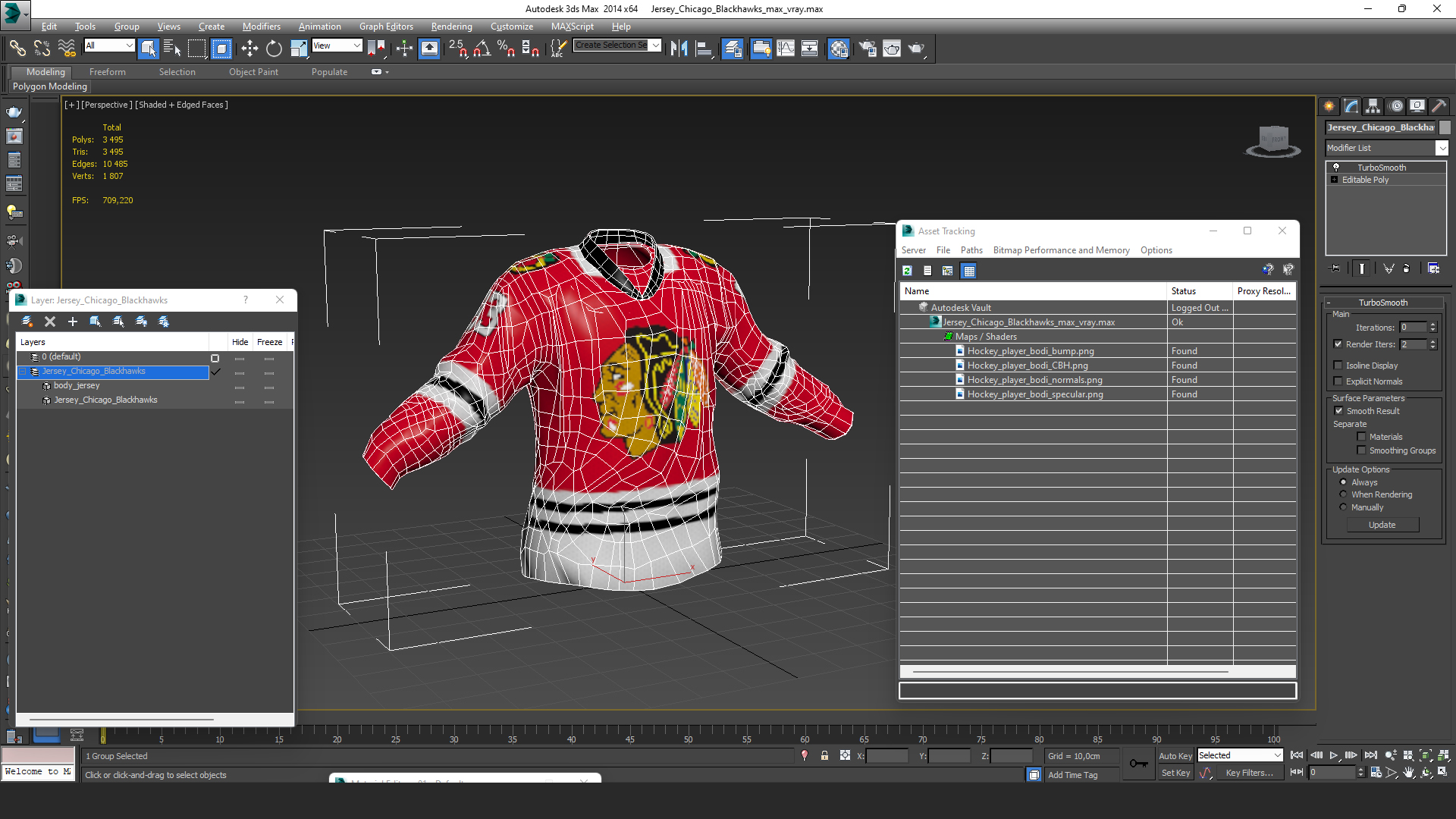Open the Create Selection Set dropdown

click(655, 45)
